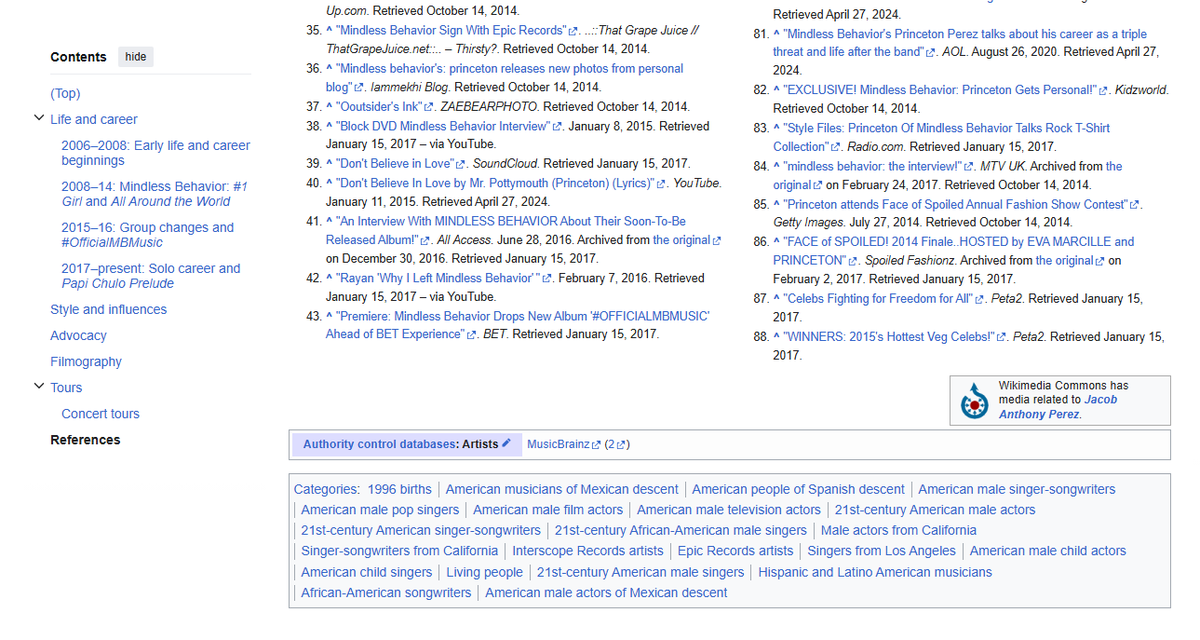Open Authority control databases link
Screen dimensions: 1200x640
[379, 444]
